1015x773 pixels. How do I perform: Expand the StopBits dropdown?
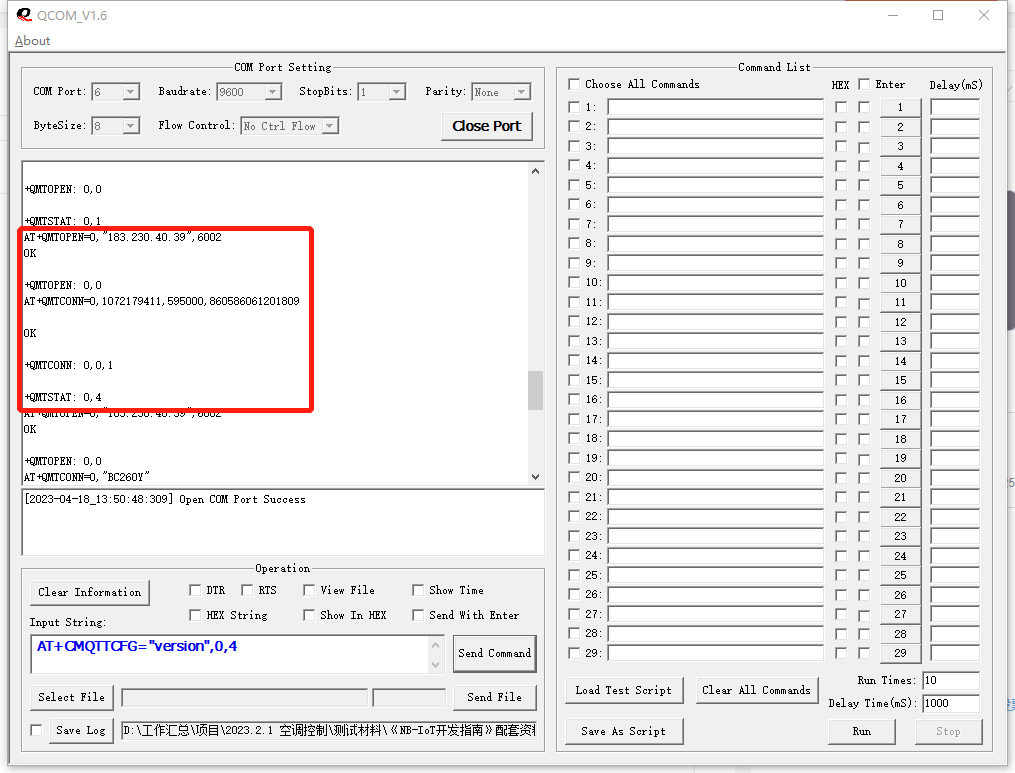tap(397, 92)
